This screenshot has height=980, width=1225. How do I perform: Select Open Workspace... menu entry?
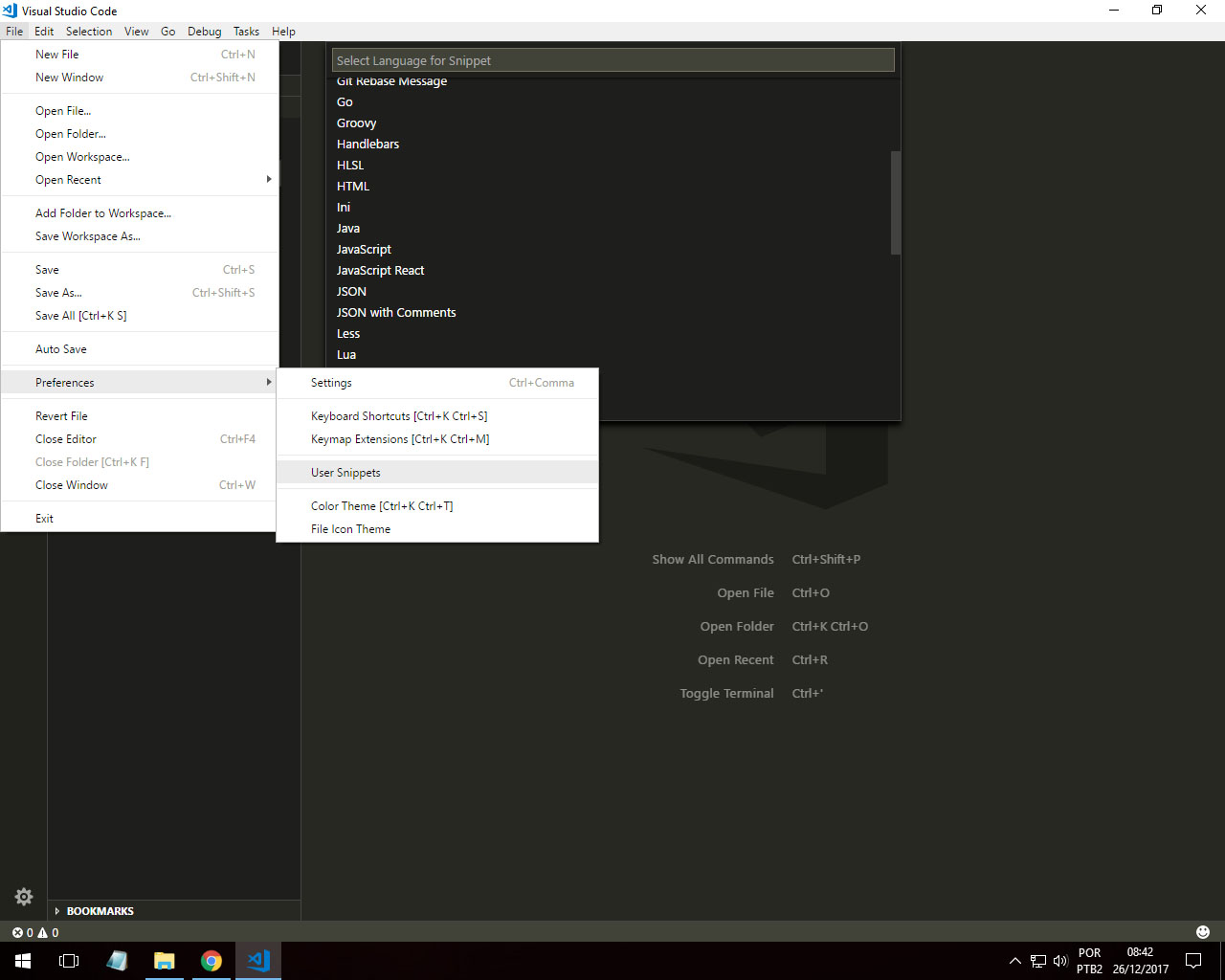(x=140, y=157)
